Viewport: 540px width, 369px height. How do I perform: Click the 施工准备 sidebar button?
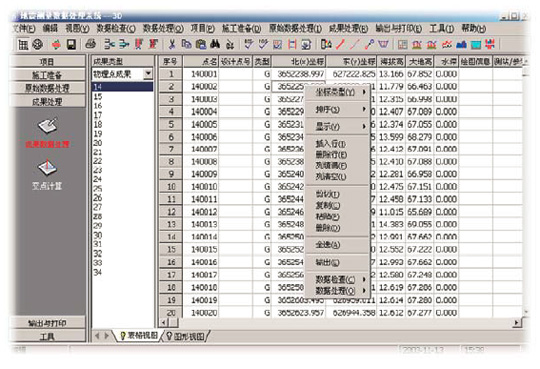point(47,75)
